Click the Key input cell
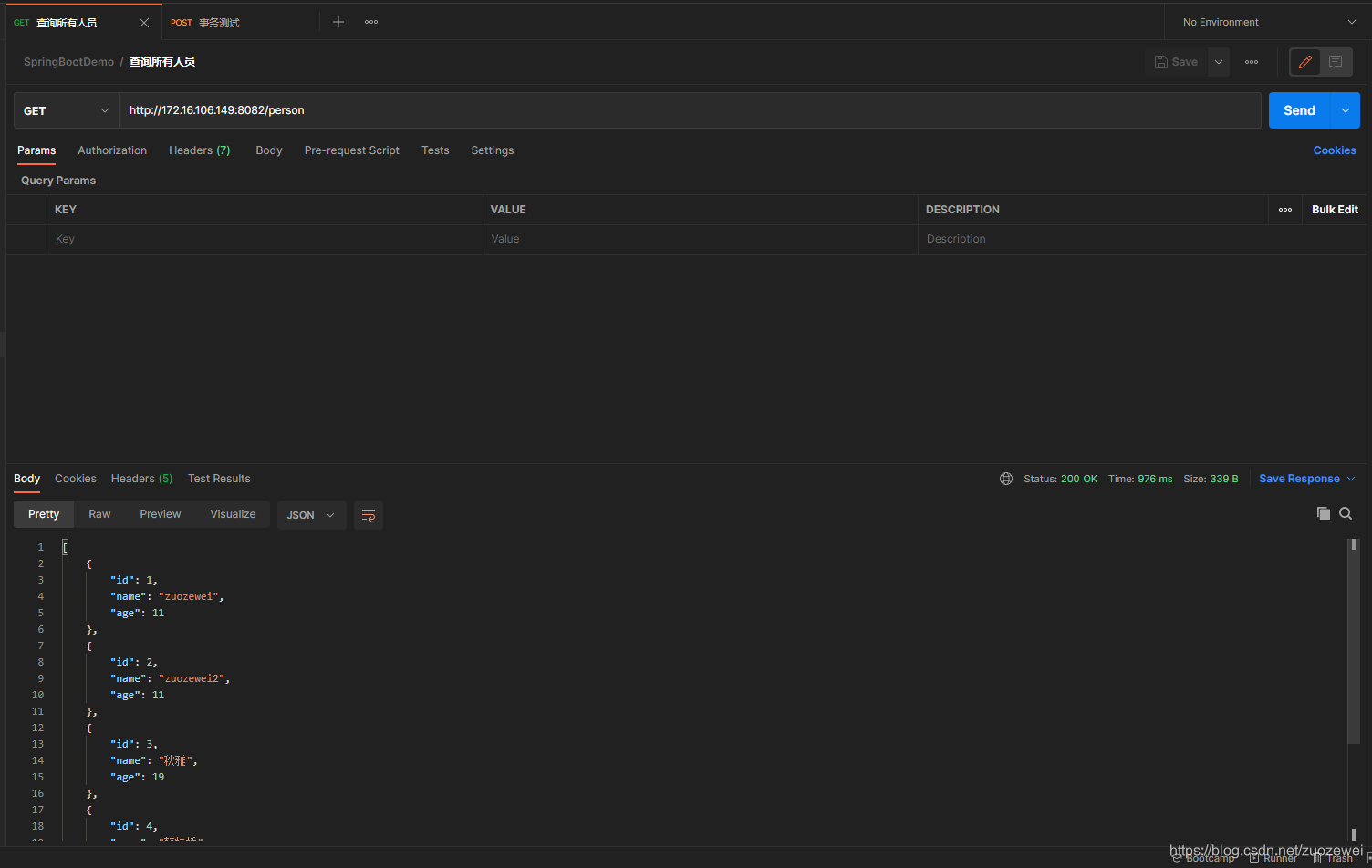The height and width of the screenshot is (868, 1372). click(265, 239)
